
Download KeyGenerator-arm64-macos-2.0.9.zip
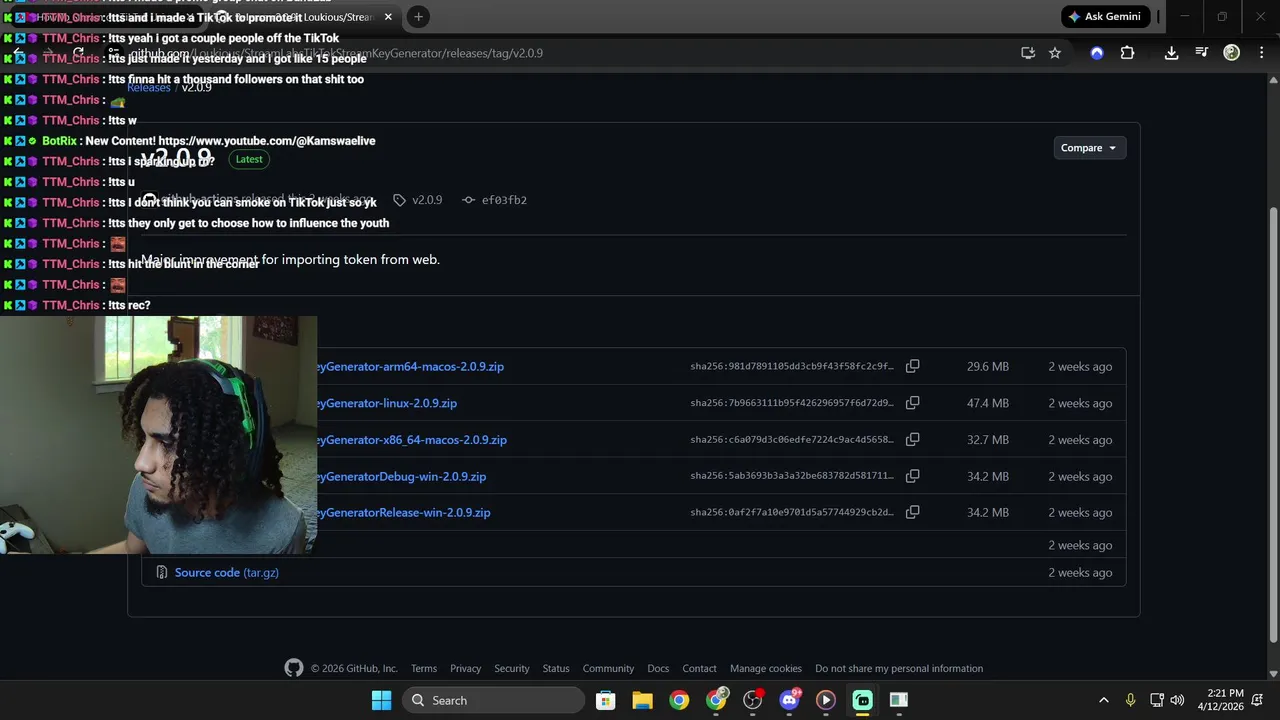tap(410, 367)
